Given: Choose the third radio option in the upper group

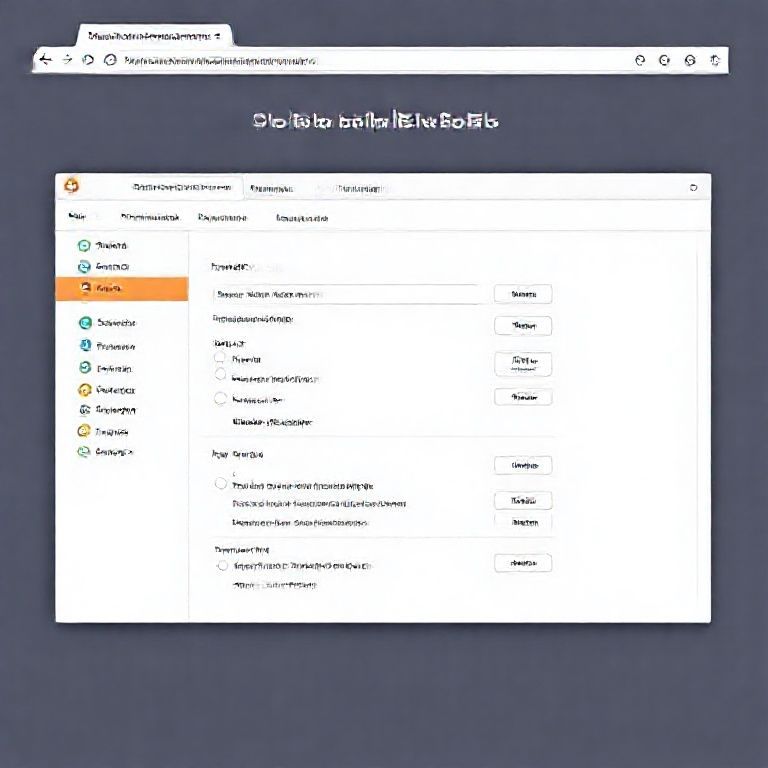Looking at the screenshot, I should click(x=221, y=398).
